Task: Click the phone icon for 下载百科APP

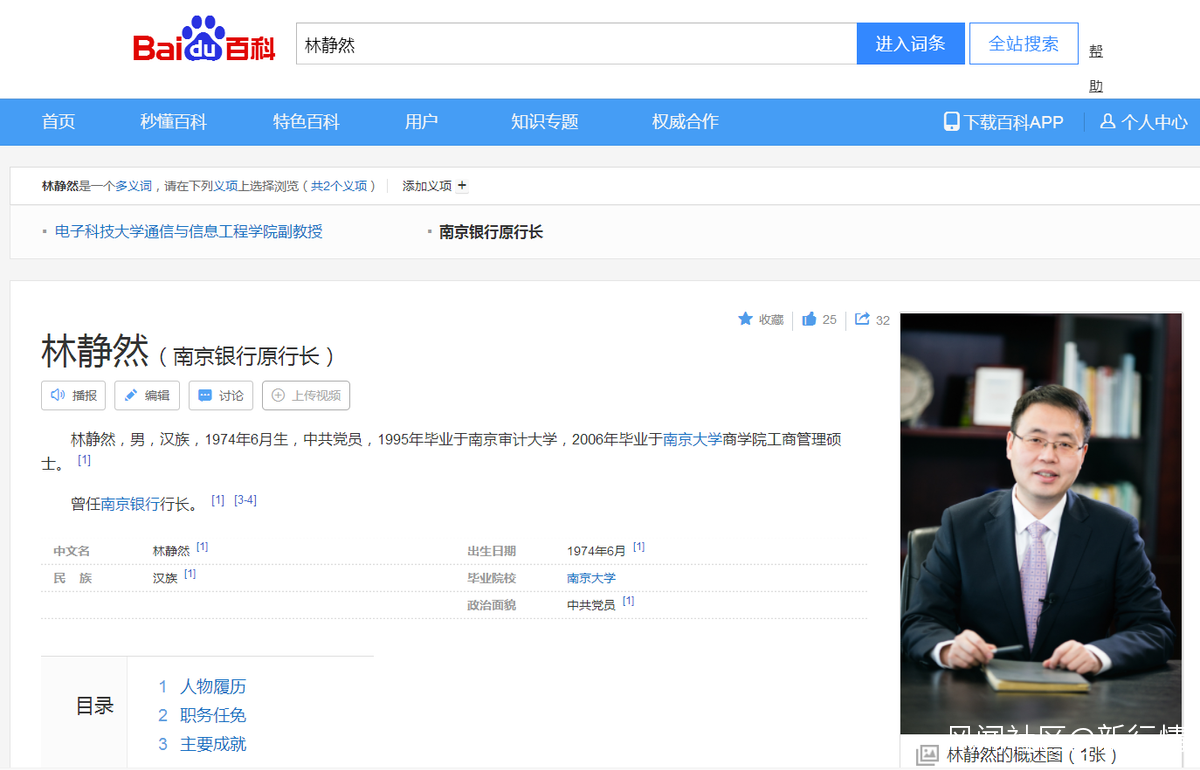Action: (951, 121)
